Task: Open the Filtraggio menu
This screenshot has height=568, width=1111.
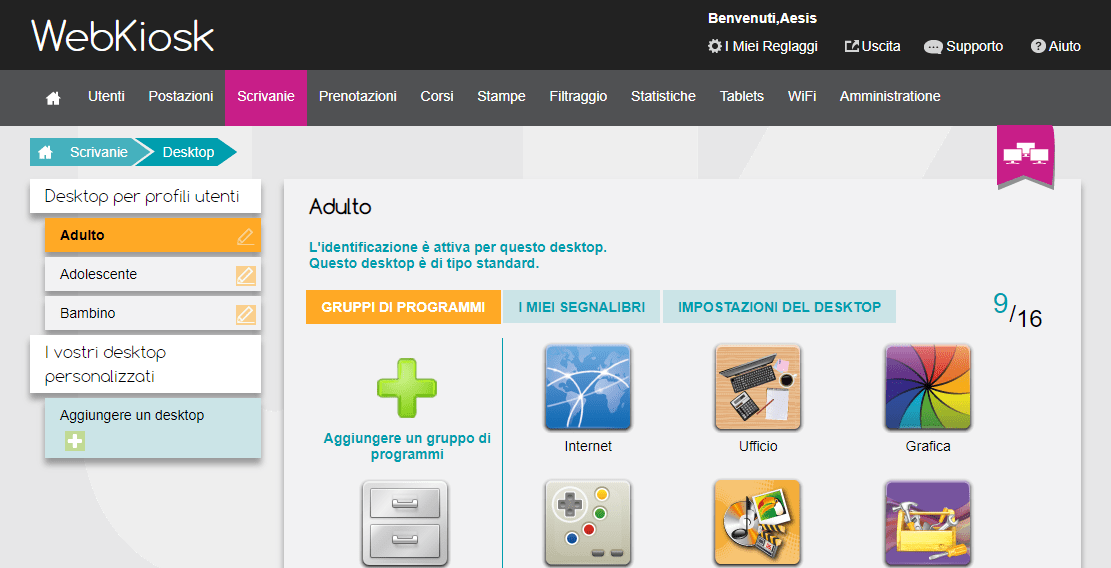Action: click(578, 96)
